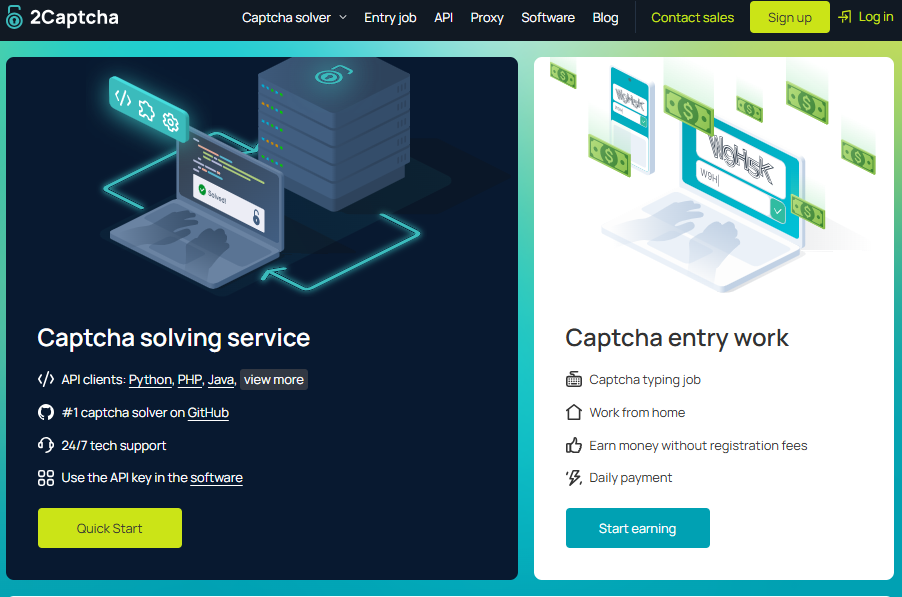
Task: Click the code brackets icon by API clients
Action: 46,379
